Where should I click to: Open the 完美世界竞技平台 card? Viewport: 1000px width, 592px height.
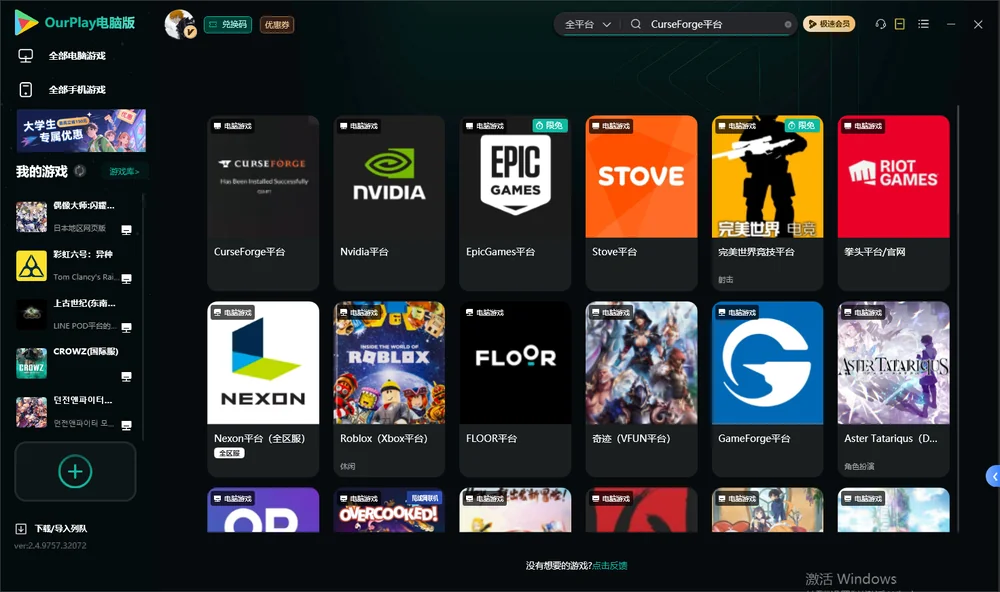(x=767, y=203)
